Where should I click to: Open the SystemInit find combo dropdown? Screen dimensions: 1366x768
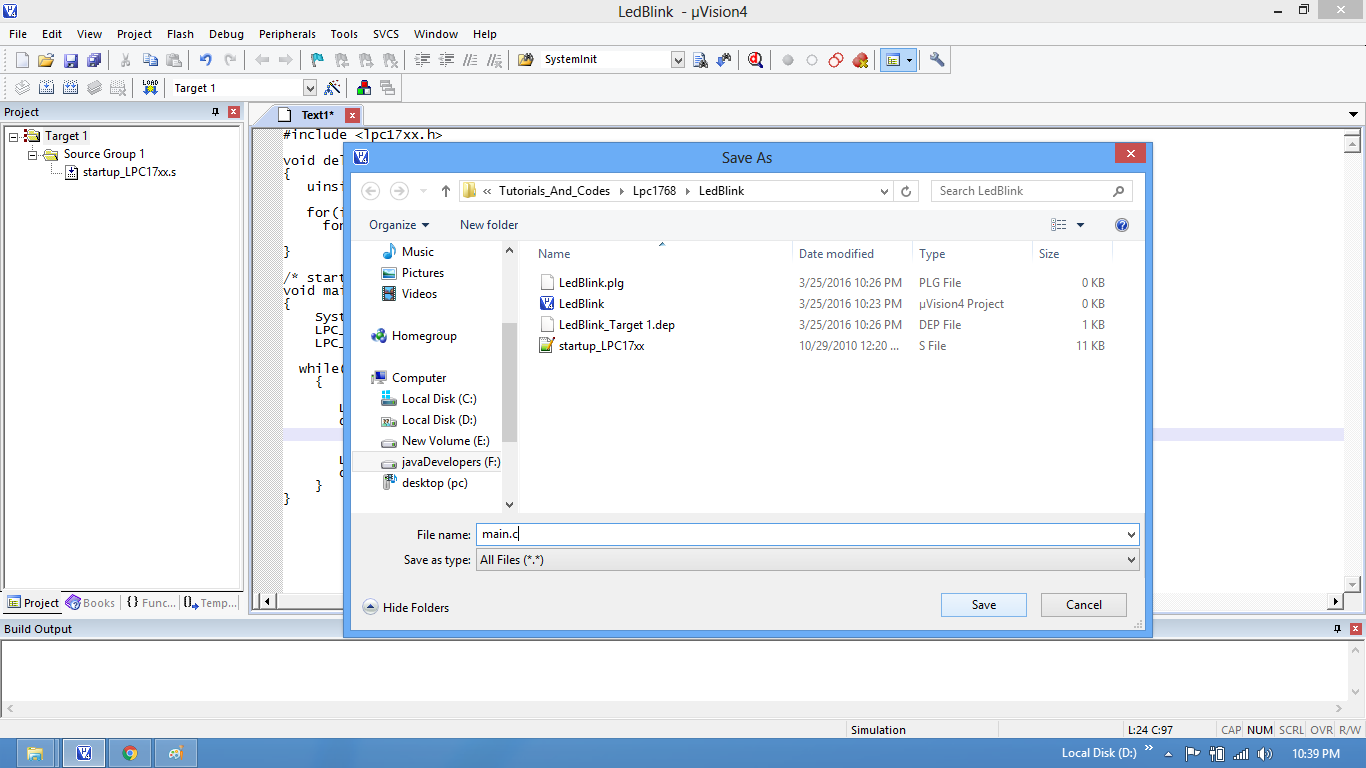click(x=678, y=60)
